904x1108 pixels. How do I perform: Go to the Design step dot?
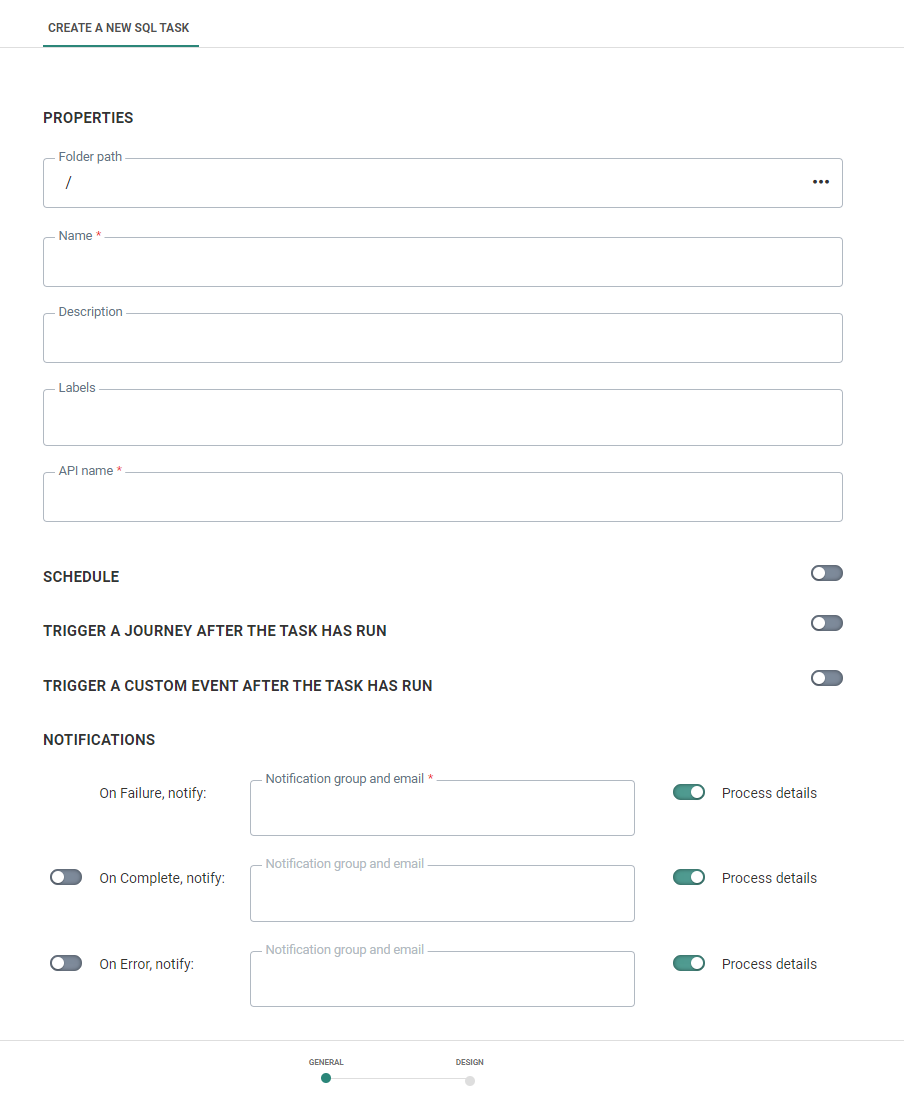pos(470,1080)
